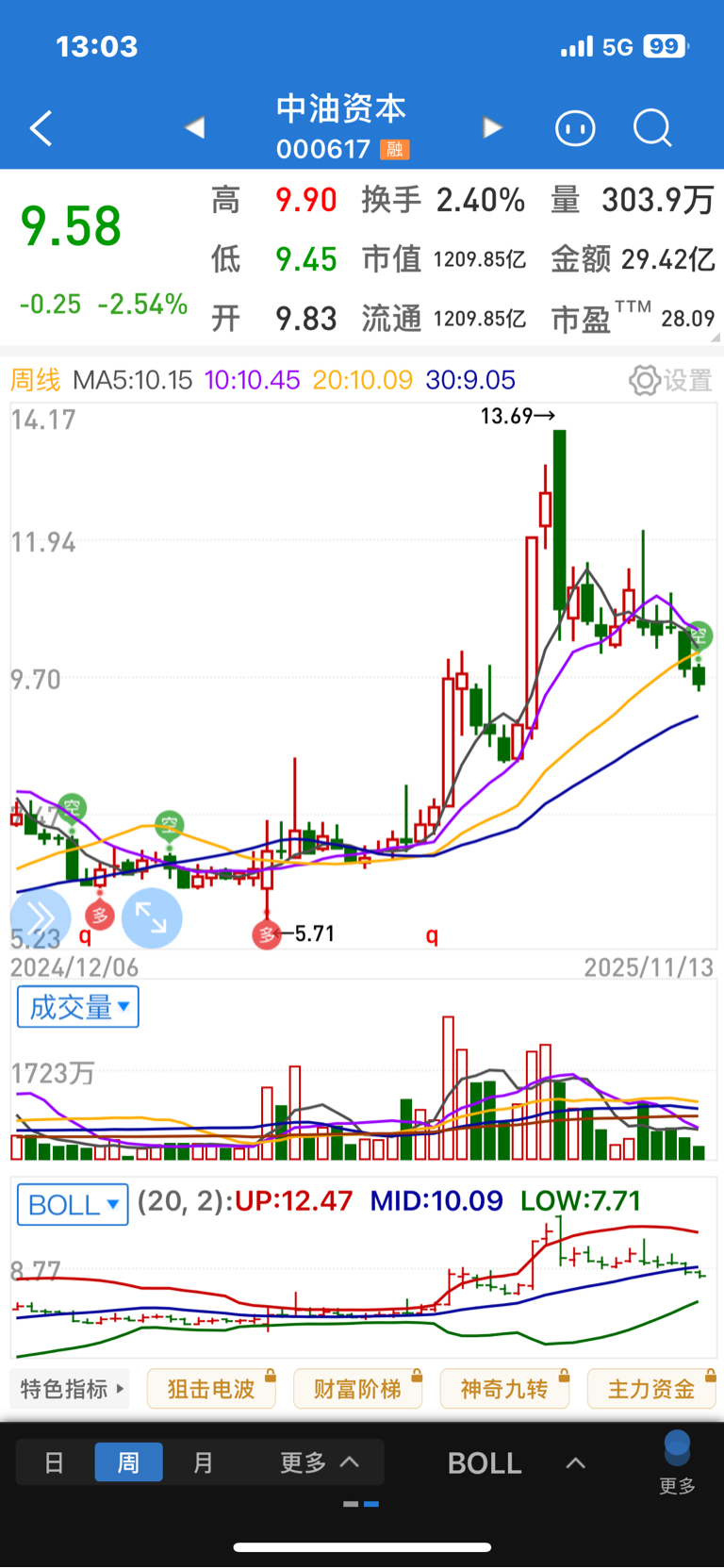Tap the PE TTM value 28.09
The image size is (724, 1568).
tap(687, 319)
